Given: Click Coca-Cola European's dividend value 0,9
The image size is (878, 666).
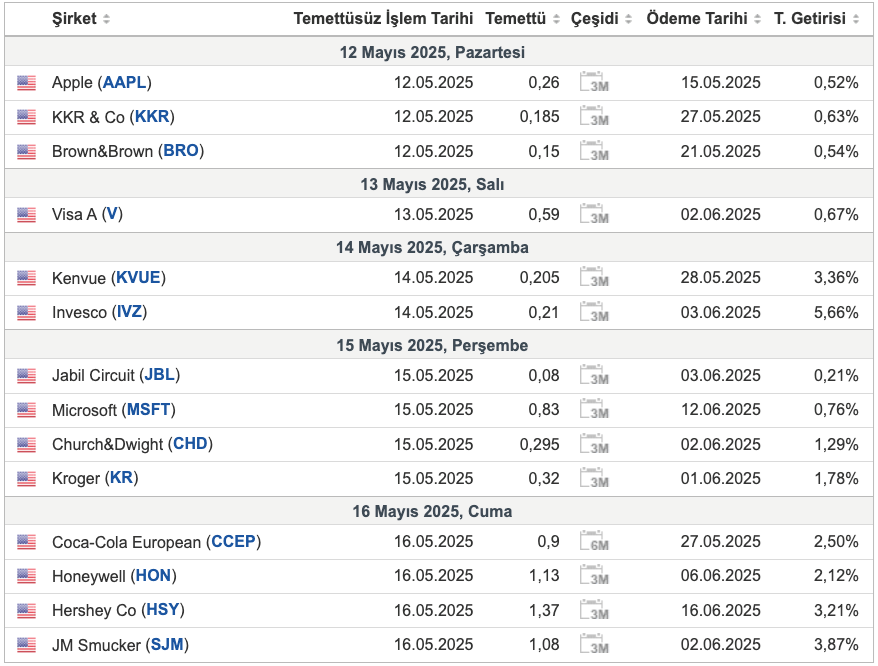Looking at the screenshot, I should [x=548, y=542].
